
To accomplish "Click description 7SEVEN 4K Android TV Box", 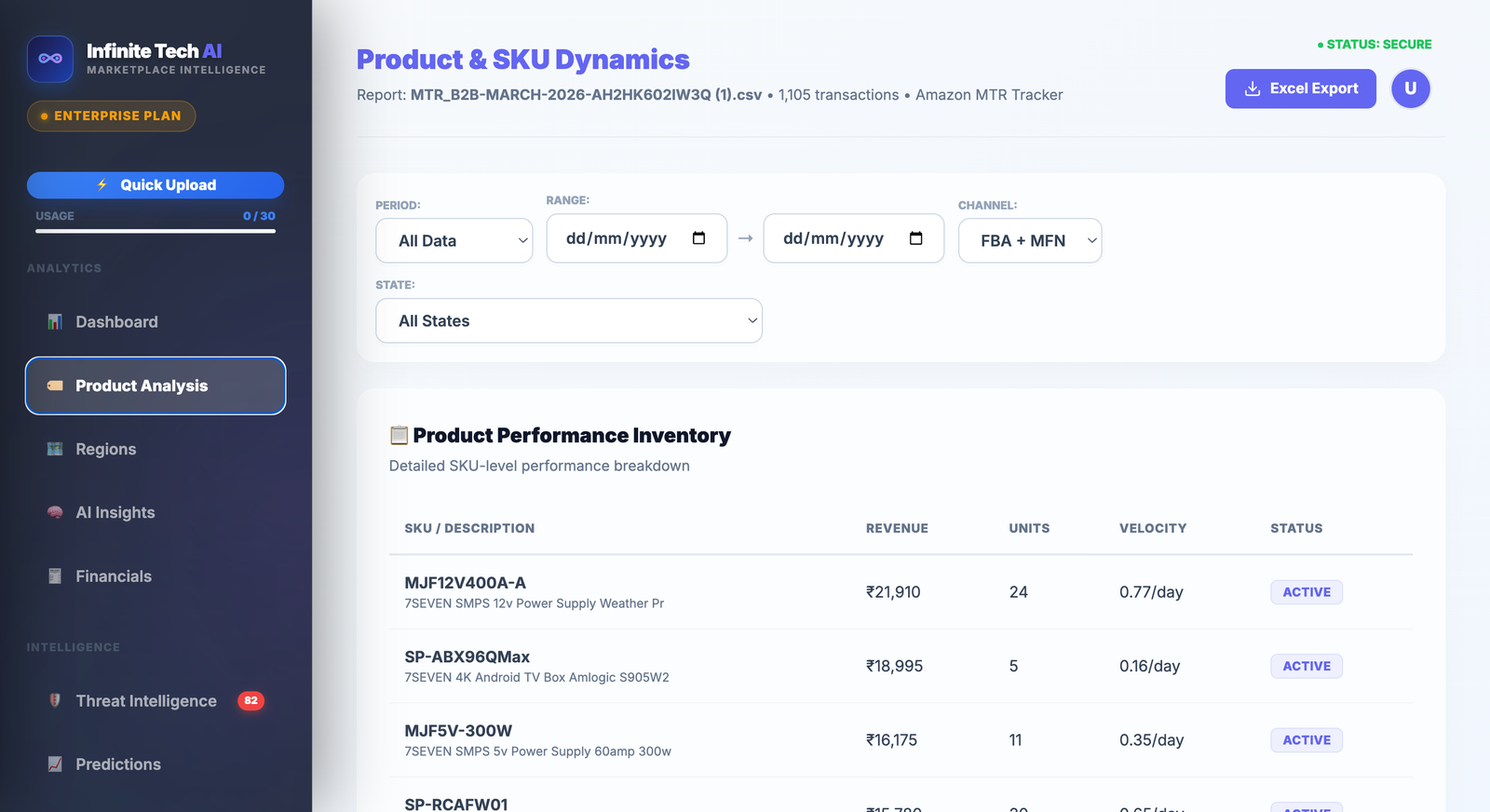I will (536, 677).
